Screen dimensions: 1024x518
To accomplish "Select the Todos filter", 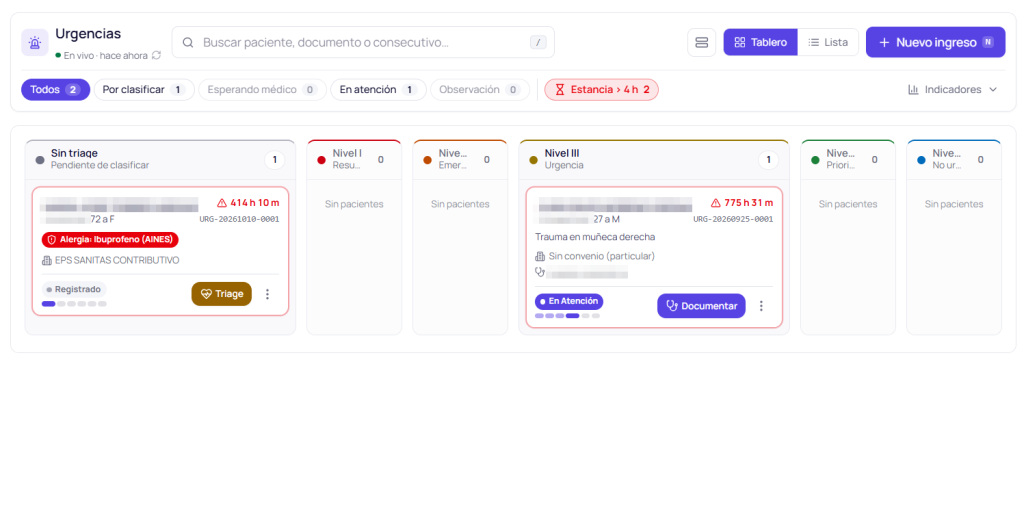I will [x=56, y=89].
